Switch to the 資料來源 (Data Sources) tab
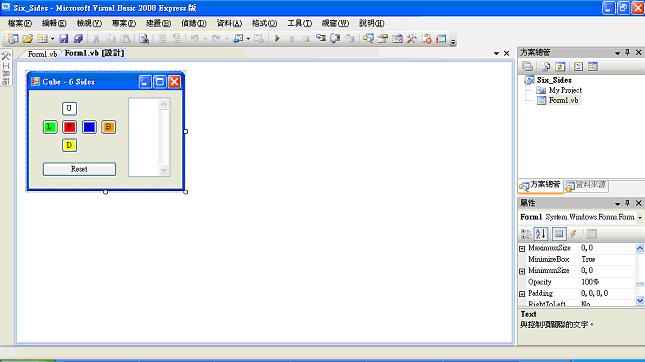 coord(586,186)
